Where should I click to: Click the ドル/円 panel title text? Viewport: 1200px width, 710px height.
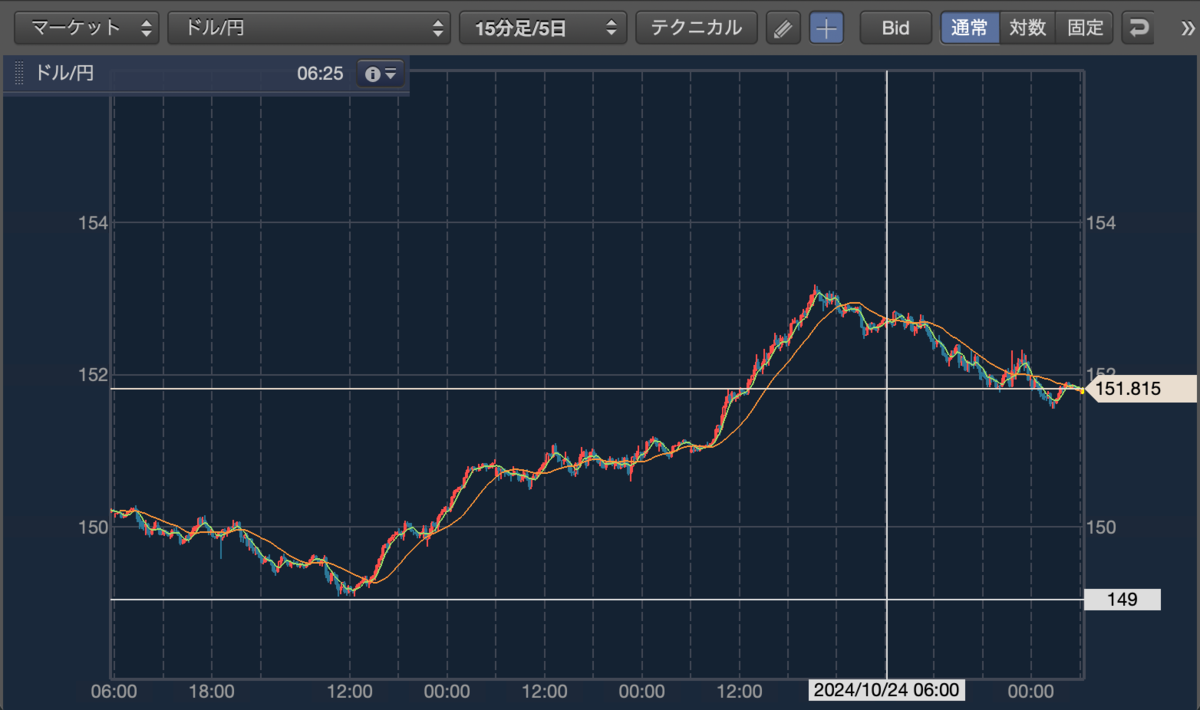click(65, 73)
